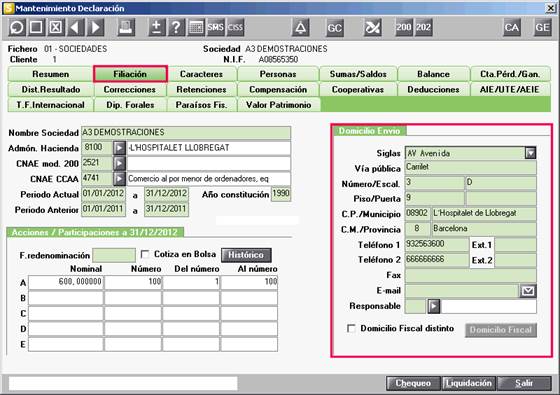Click the Nombre Sociedad field
This screenshot has width=560, height=395.
186,132
